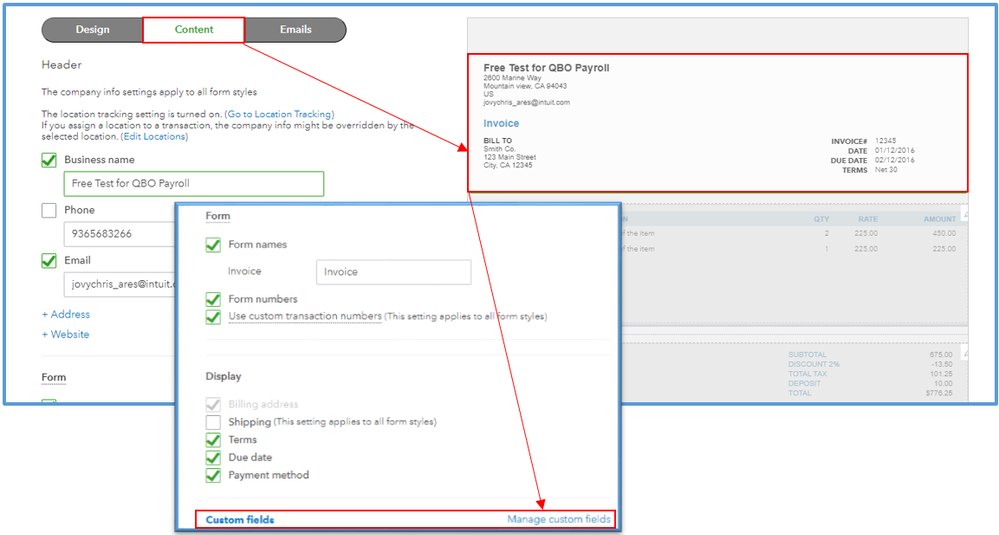Click the preview company name Free Test for QBO Payroll
Viewport: 999px width, 535px height.
(546, 68)
